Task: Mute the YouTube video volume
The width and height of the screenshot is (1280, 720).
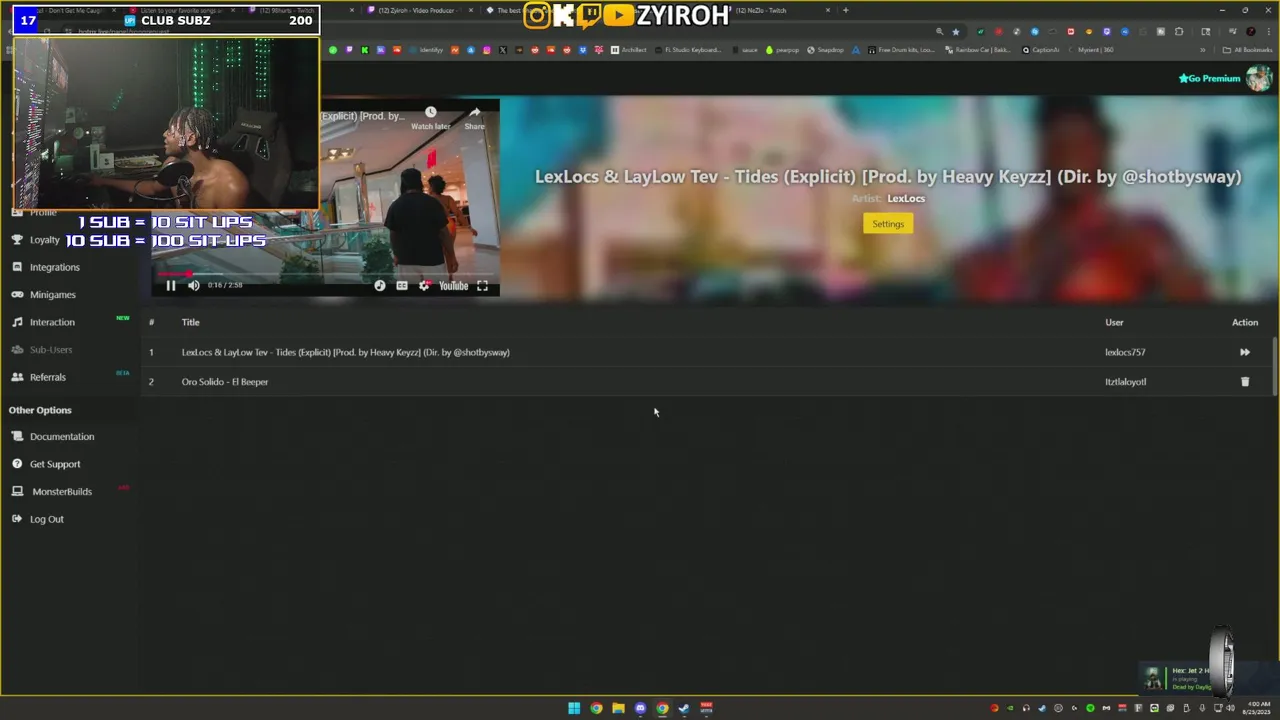Action: [194, 286]
